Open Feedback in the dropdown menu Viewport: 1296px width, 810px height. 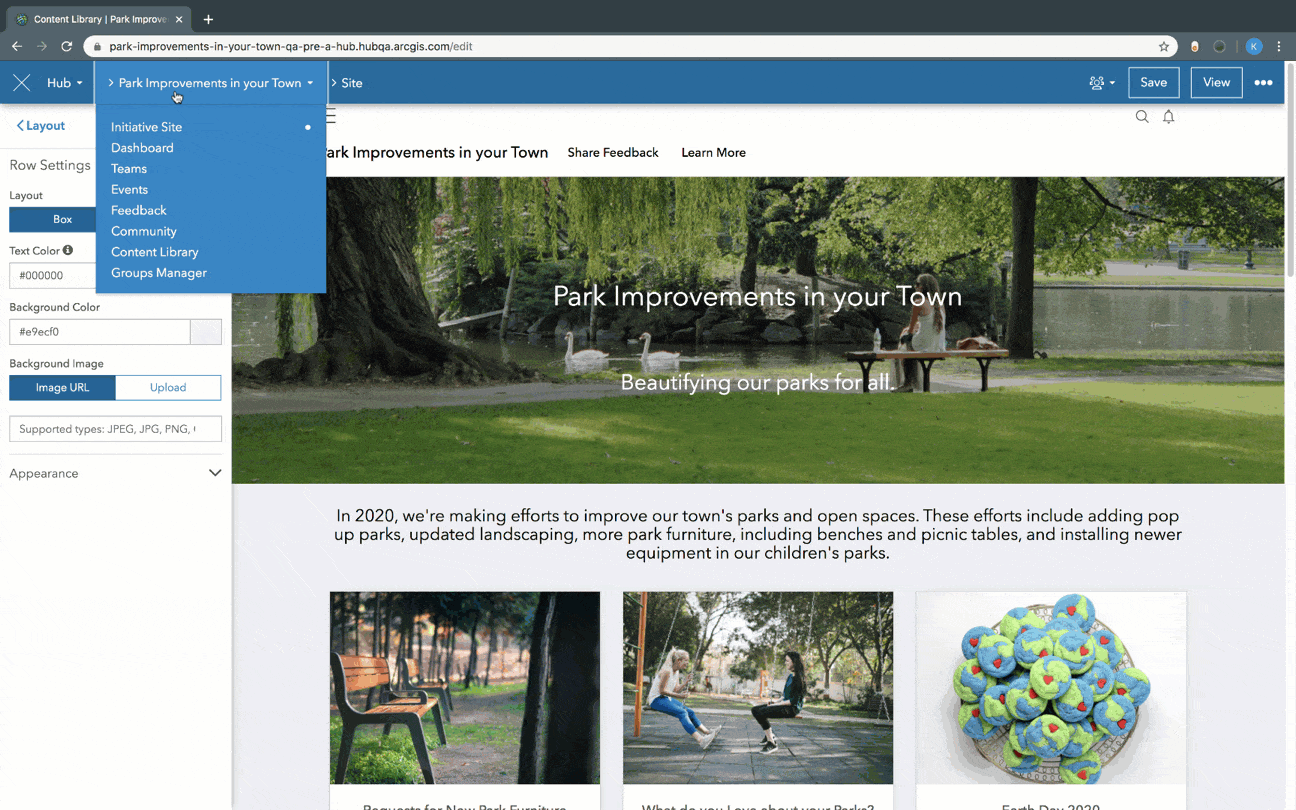[139, 210]
